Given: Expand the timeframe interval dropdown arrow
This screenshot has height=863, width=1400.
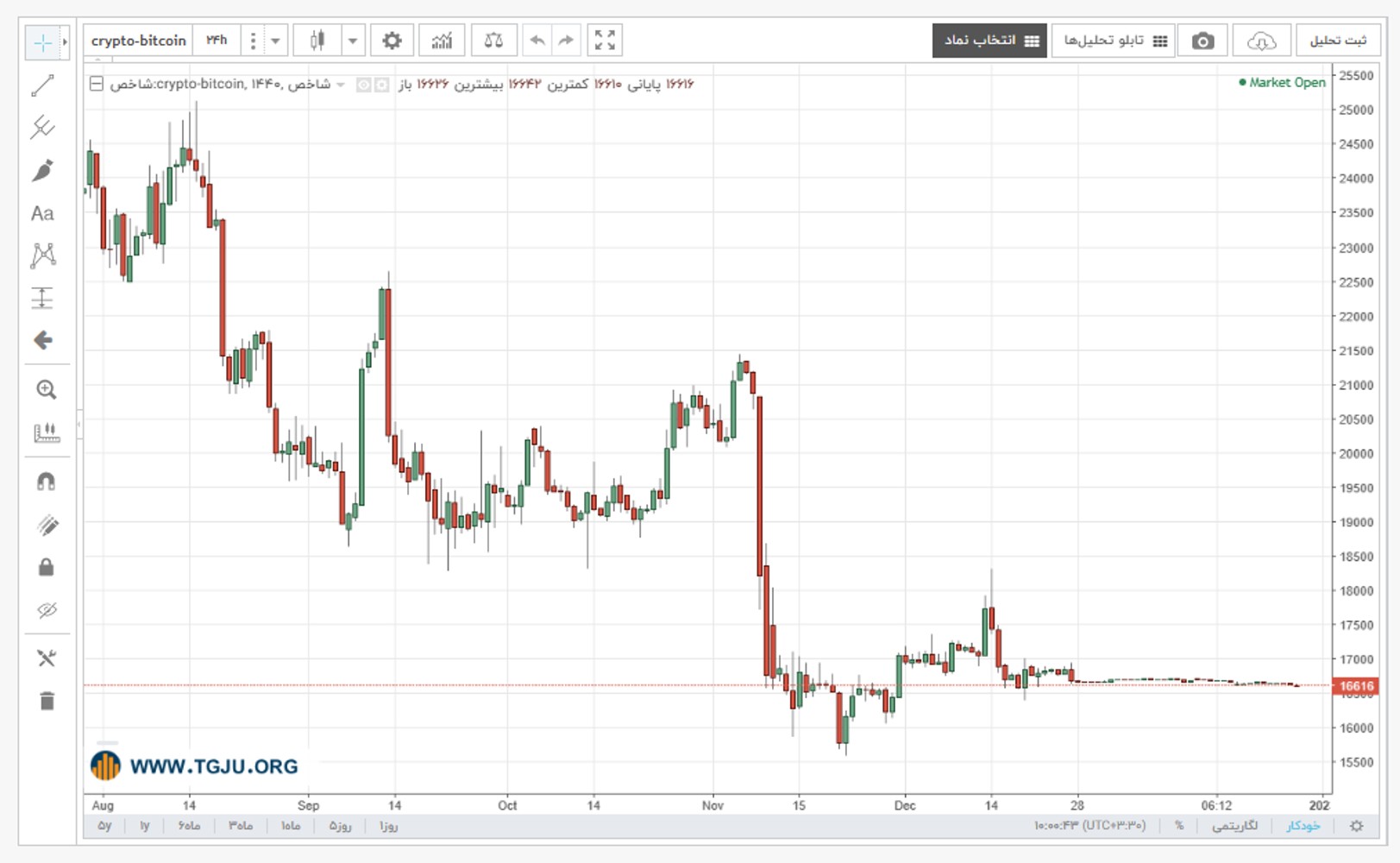Looking at the screenshot, I should [x=275, y=41].
